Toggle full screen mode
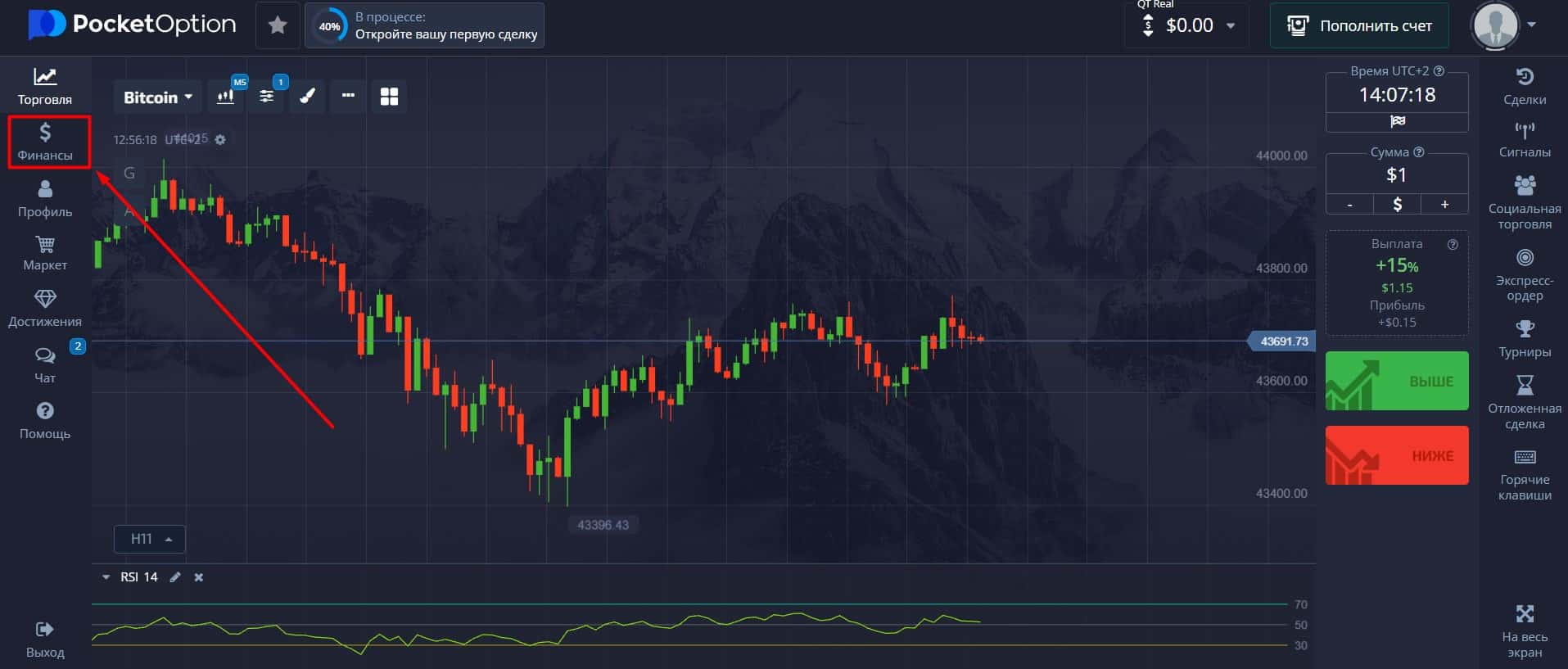The height and width of the screenshot is (669, 1568). point(1524,631)
